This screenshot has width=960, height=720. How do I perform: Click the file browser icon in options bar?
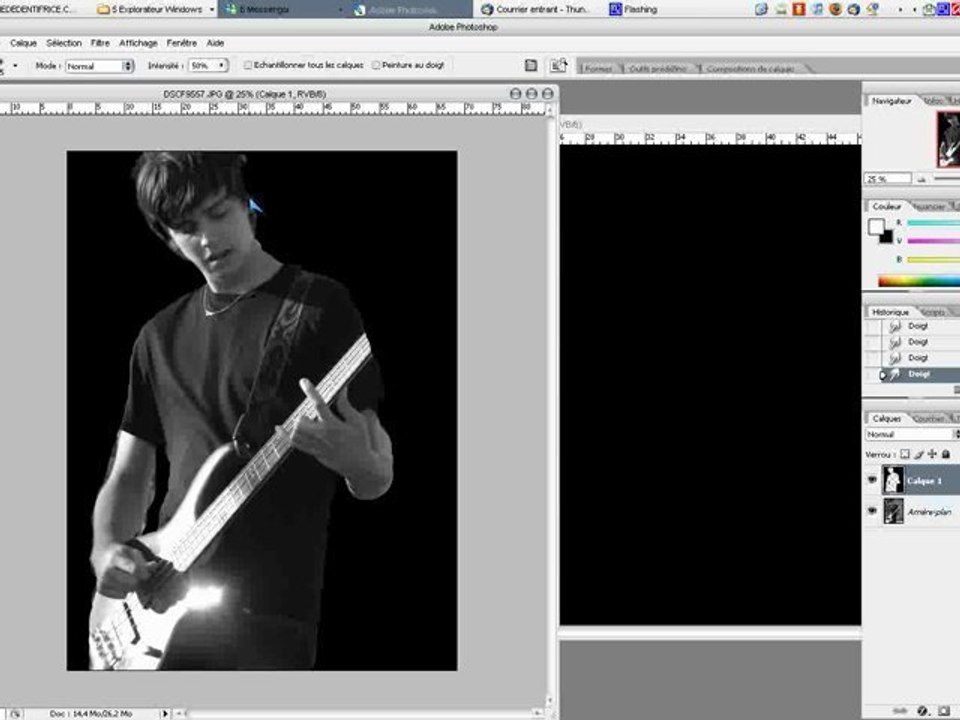click(558, 66)
